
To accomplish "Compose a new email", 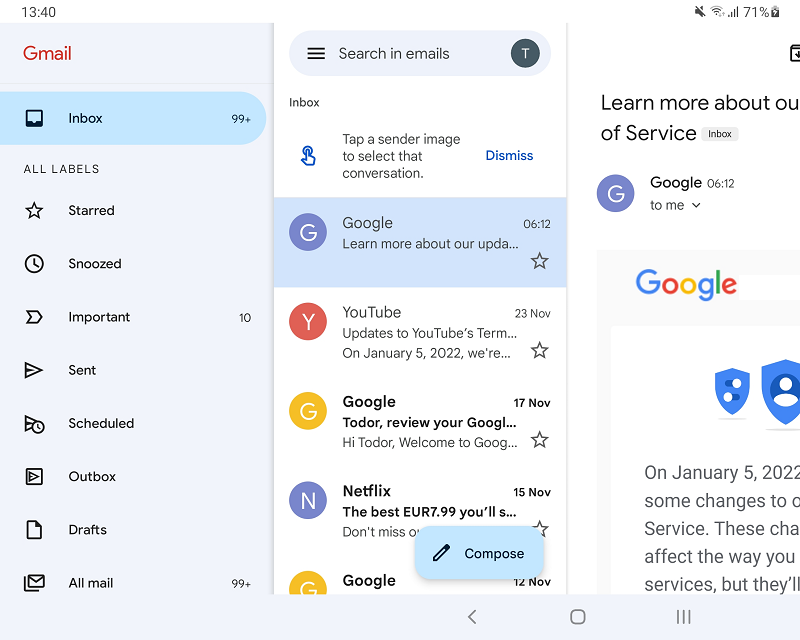I will point(479,553).
